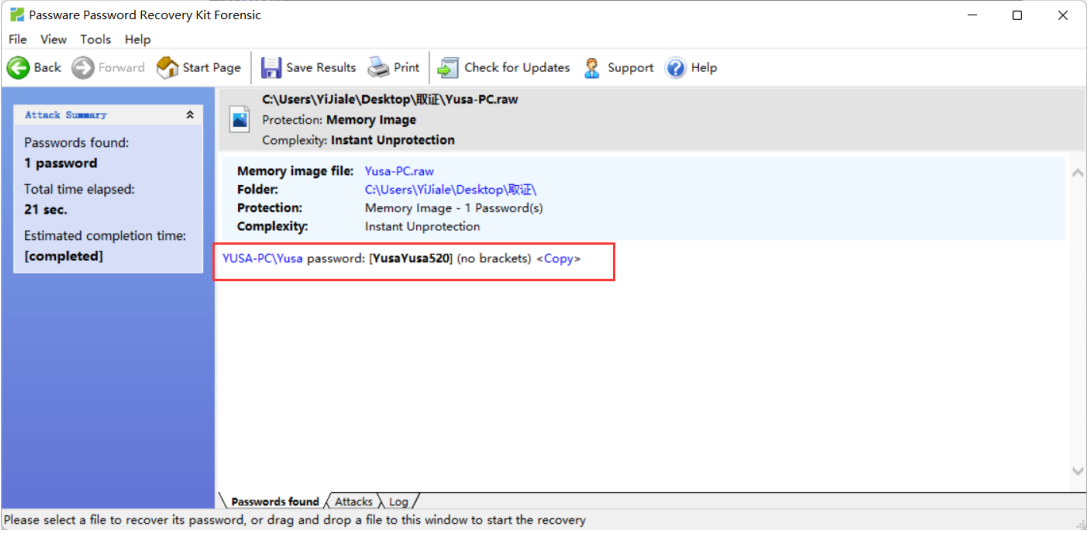Image resolution: width=1092 pixels, height=544 pixels.
Task: Select the recovered password YusaYusa520 text
Action: pos(411,258)
